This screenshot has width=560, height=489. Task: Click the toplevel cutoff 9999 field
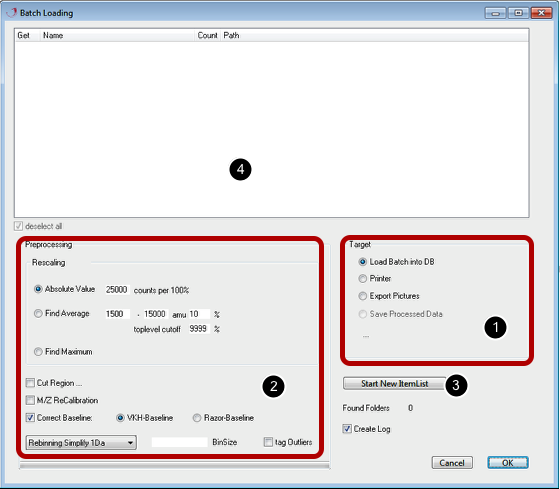(199, 329)
